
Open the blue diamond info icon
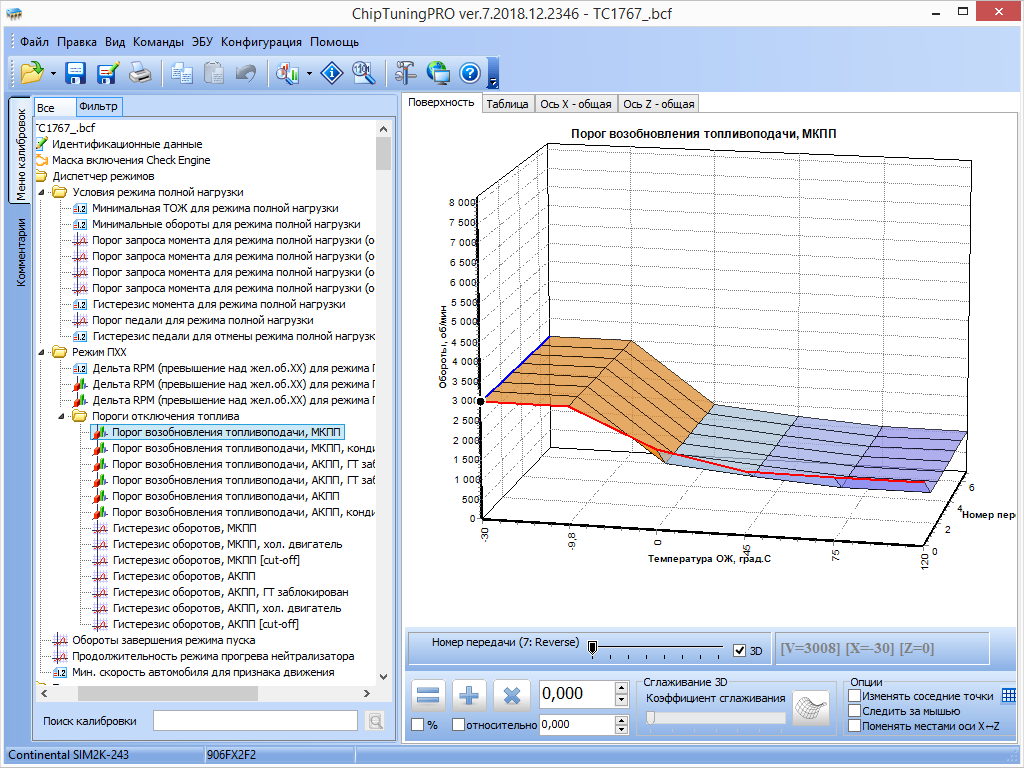[332, 72]
